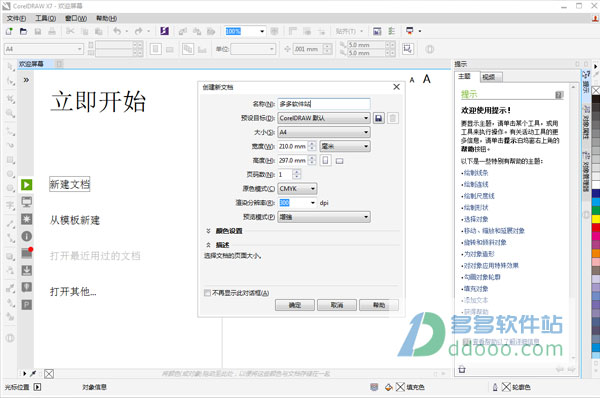
Task: Click the red color swatch in palette
Action: (596, 227)
